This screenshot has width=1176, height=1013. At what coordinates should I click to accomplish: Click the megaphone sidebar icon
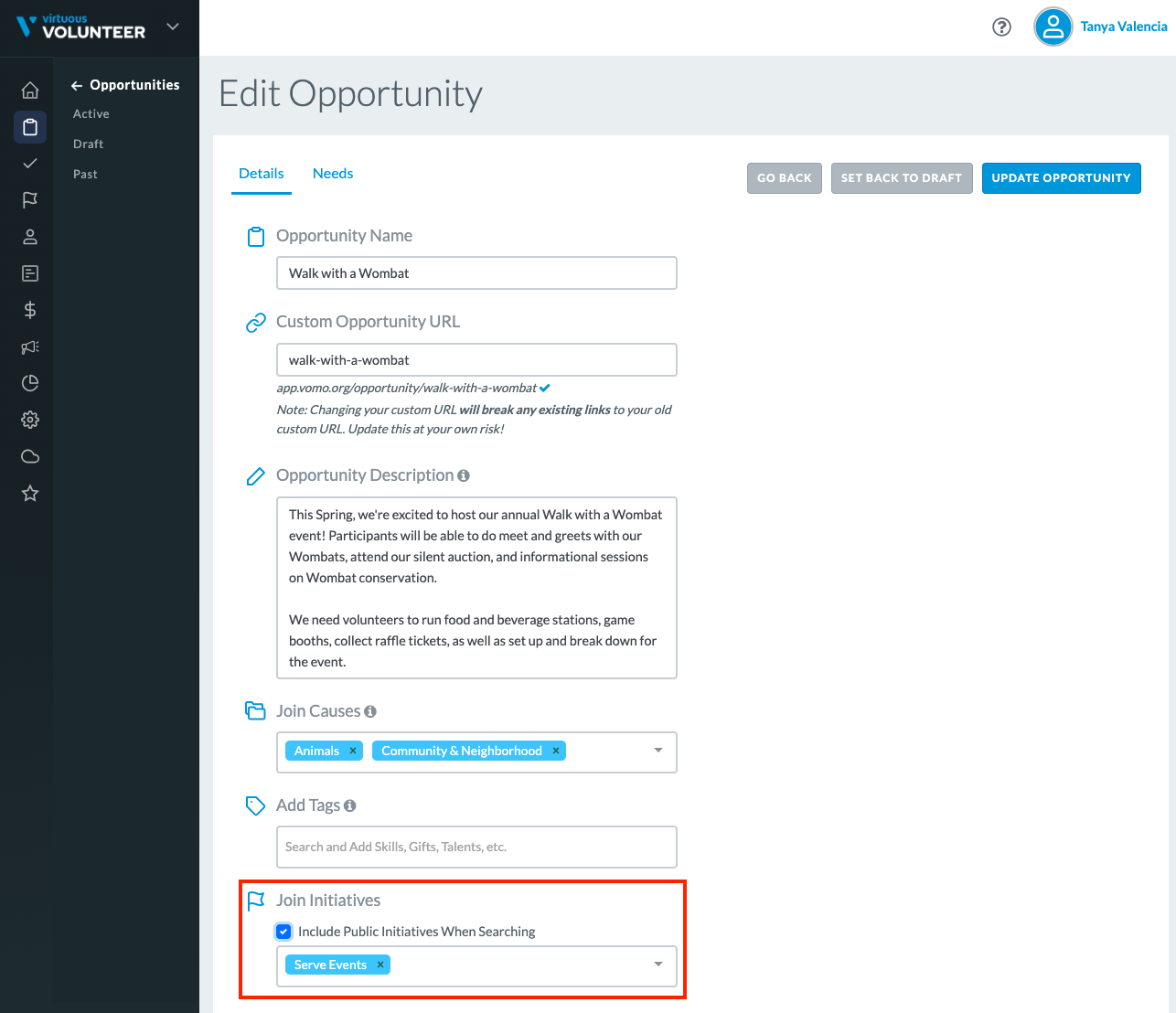30,347
